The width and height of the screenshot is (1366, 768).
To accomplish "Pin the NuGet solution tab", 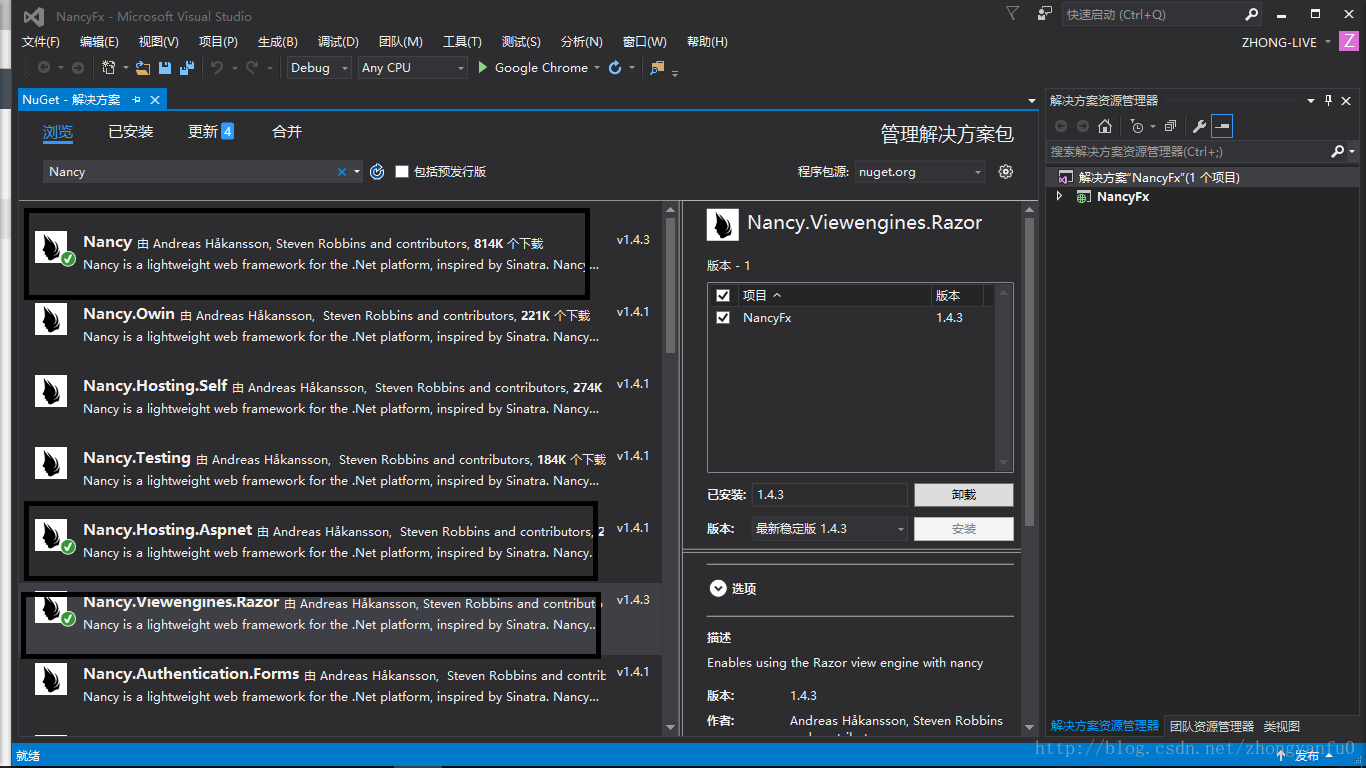I will coord(136,100).
